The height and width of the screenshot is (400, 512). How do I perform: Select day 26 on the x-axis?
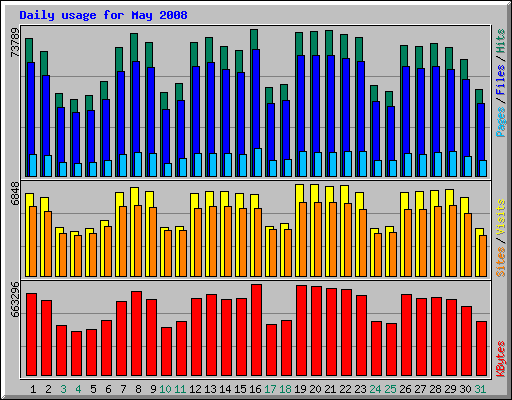click(x=405, y=389)
